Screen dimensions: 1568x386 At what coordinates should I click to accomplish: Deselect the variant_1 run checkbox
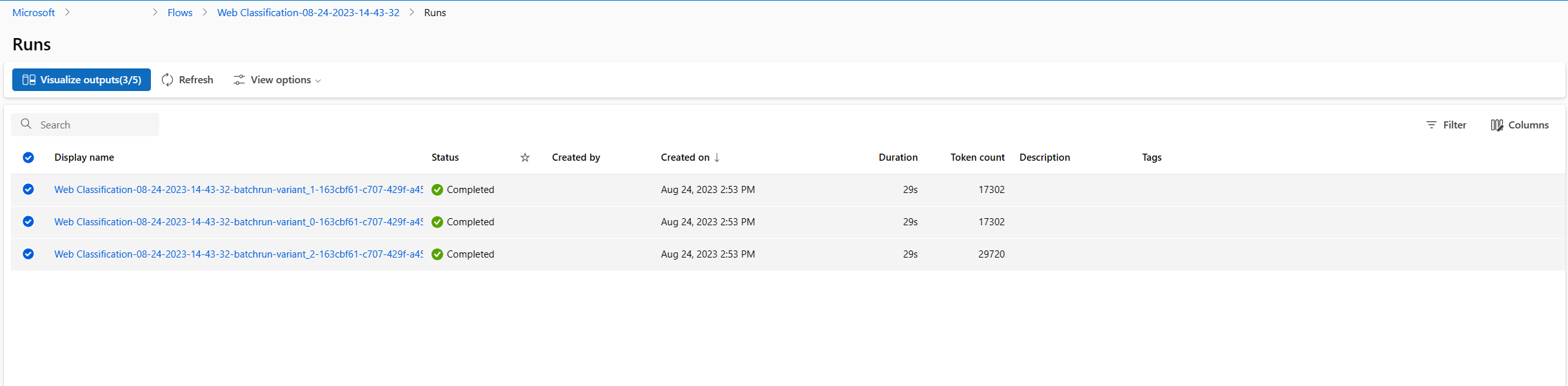tap(28, 189)
